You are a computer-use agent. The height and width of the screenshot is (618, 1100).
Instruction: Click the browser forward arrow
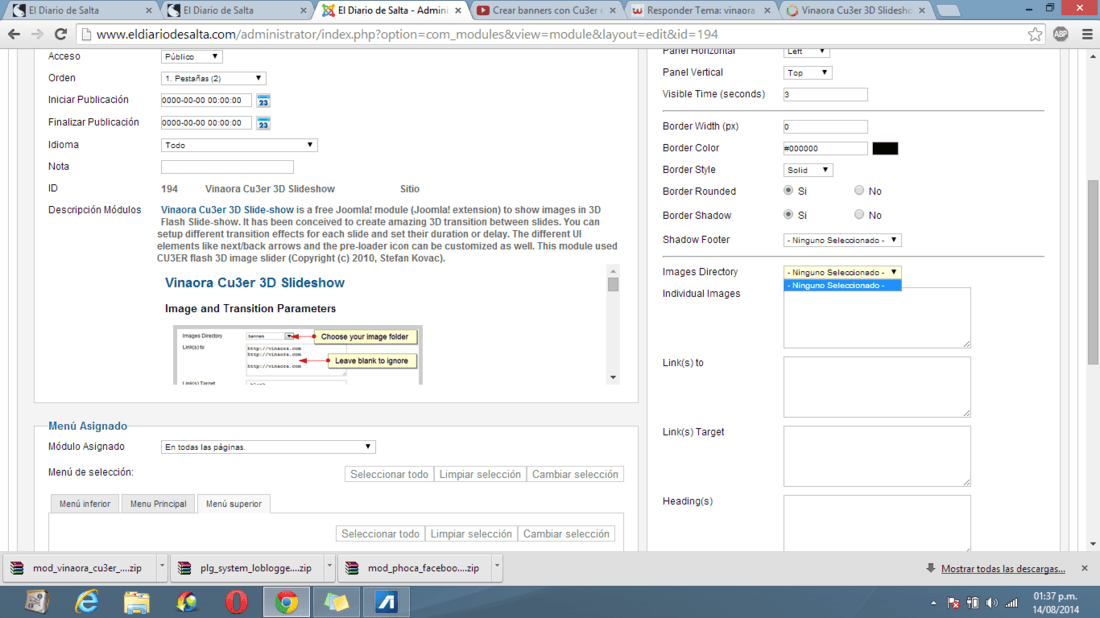pos(37,34)
